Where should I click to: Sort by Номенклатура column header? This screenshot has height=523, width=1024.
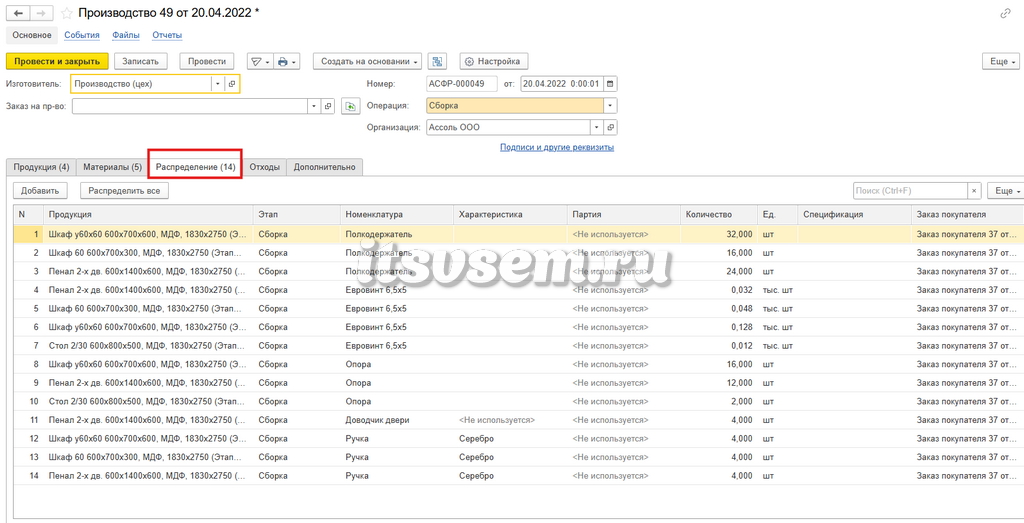pos(397,214)
